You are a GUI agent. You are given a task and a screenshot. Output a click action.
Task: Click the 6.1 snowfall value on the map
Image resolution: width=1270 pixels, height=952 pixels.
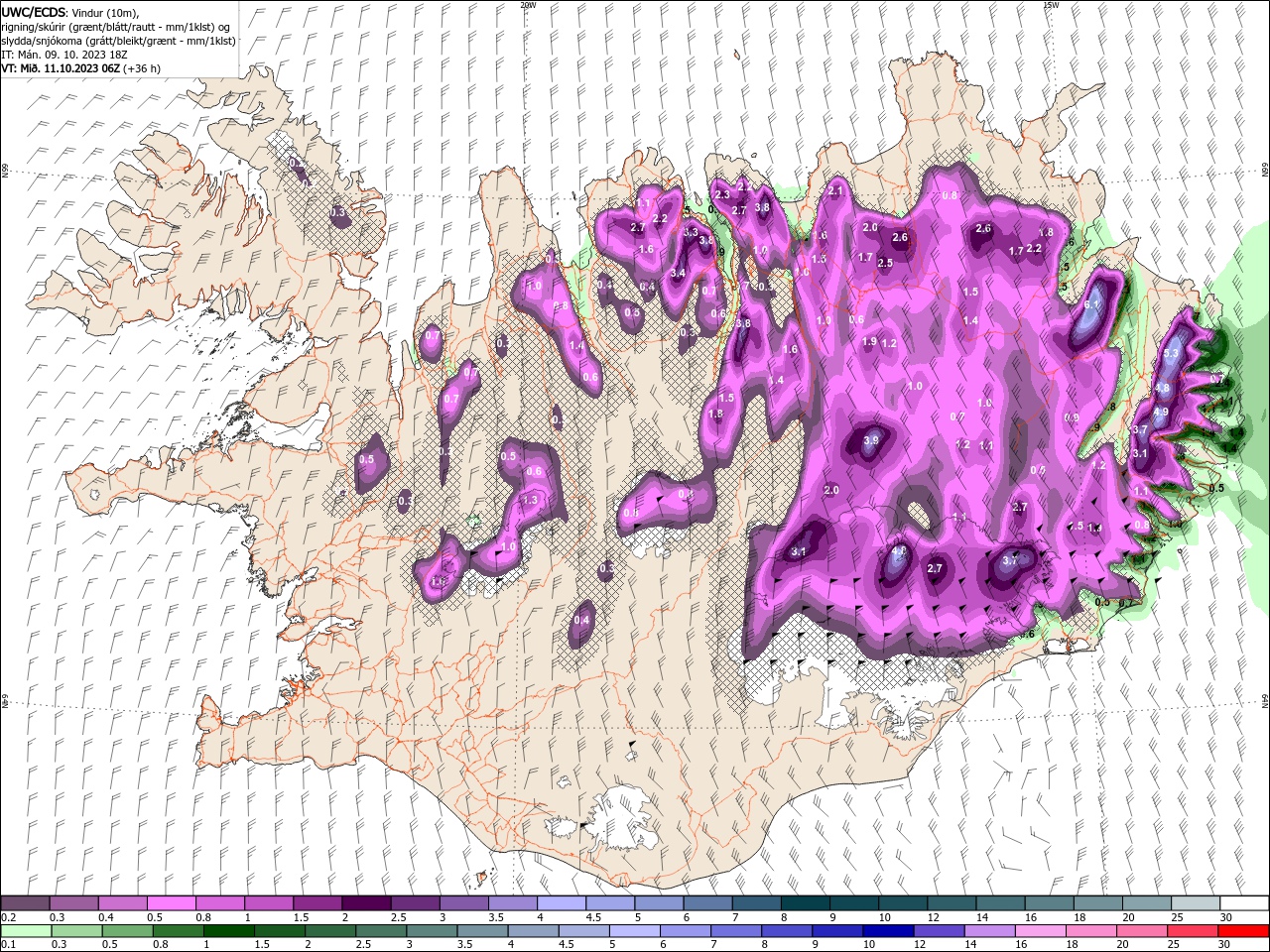pos(1092,304)
